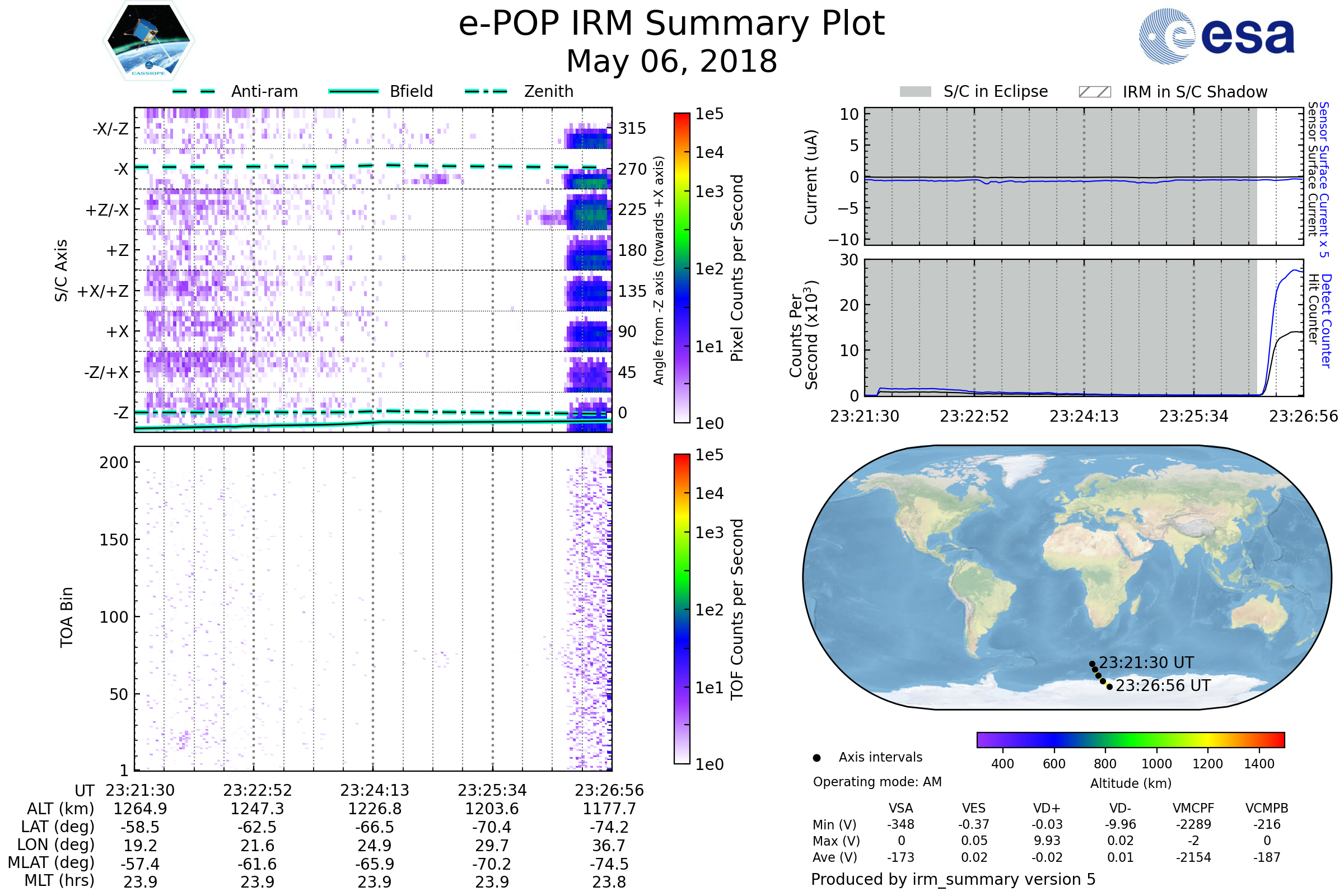Click the black Axis intervals dot marker
The width and height of the screenshot is (1344, 896).
[x=816, y=758]
